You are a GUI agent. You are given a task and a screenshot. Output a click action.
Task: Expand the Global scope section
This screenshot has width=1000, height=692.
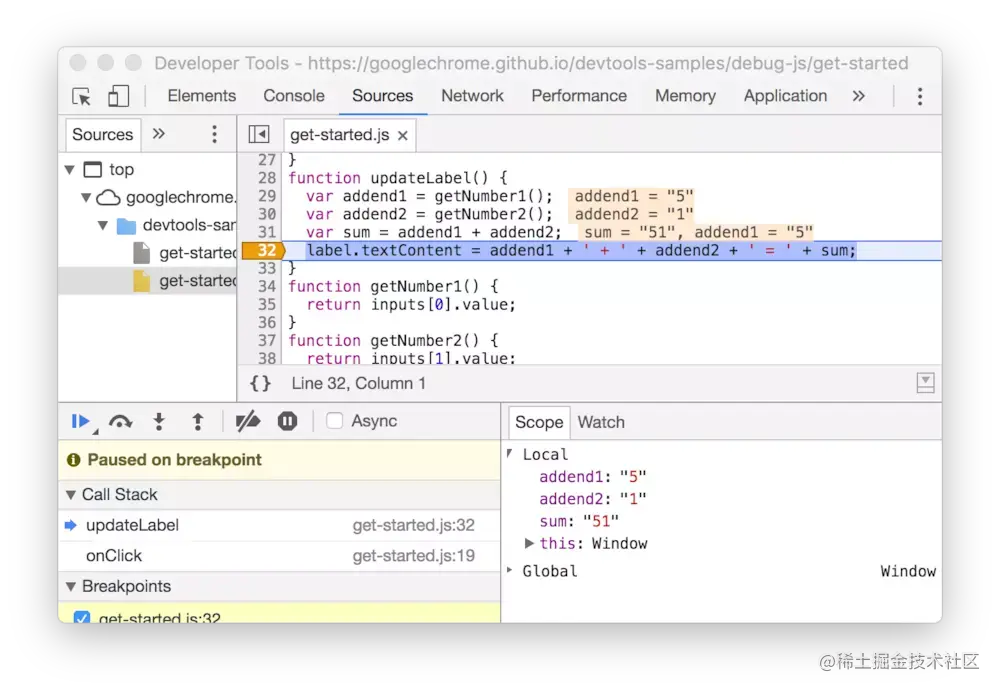coord(510,570)
